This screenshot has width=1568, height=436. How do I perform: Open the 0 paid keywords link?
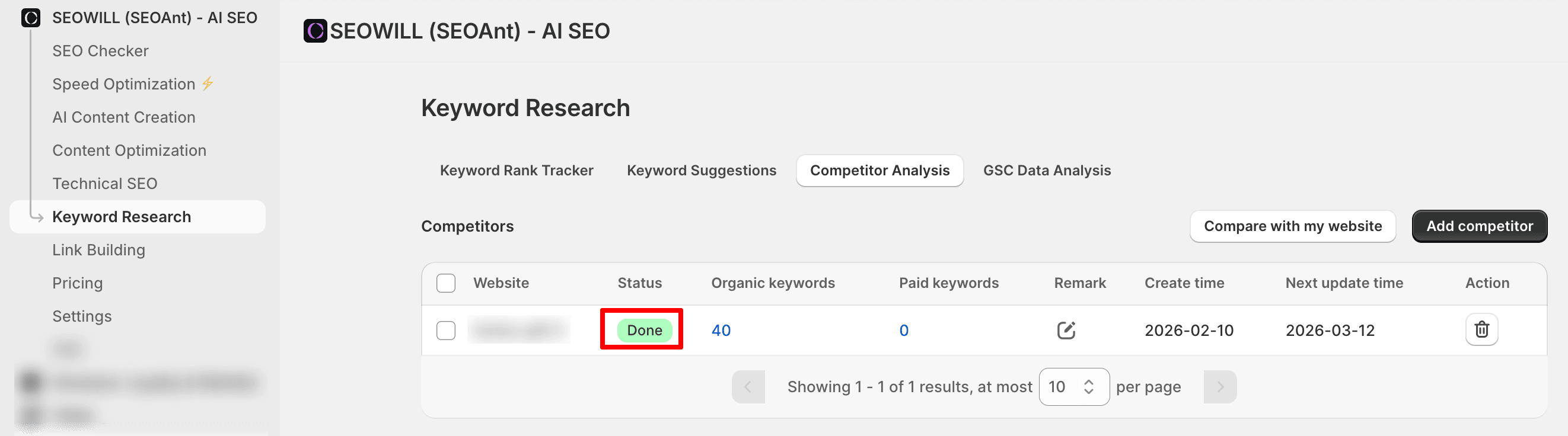903,330
